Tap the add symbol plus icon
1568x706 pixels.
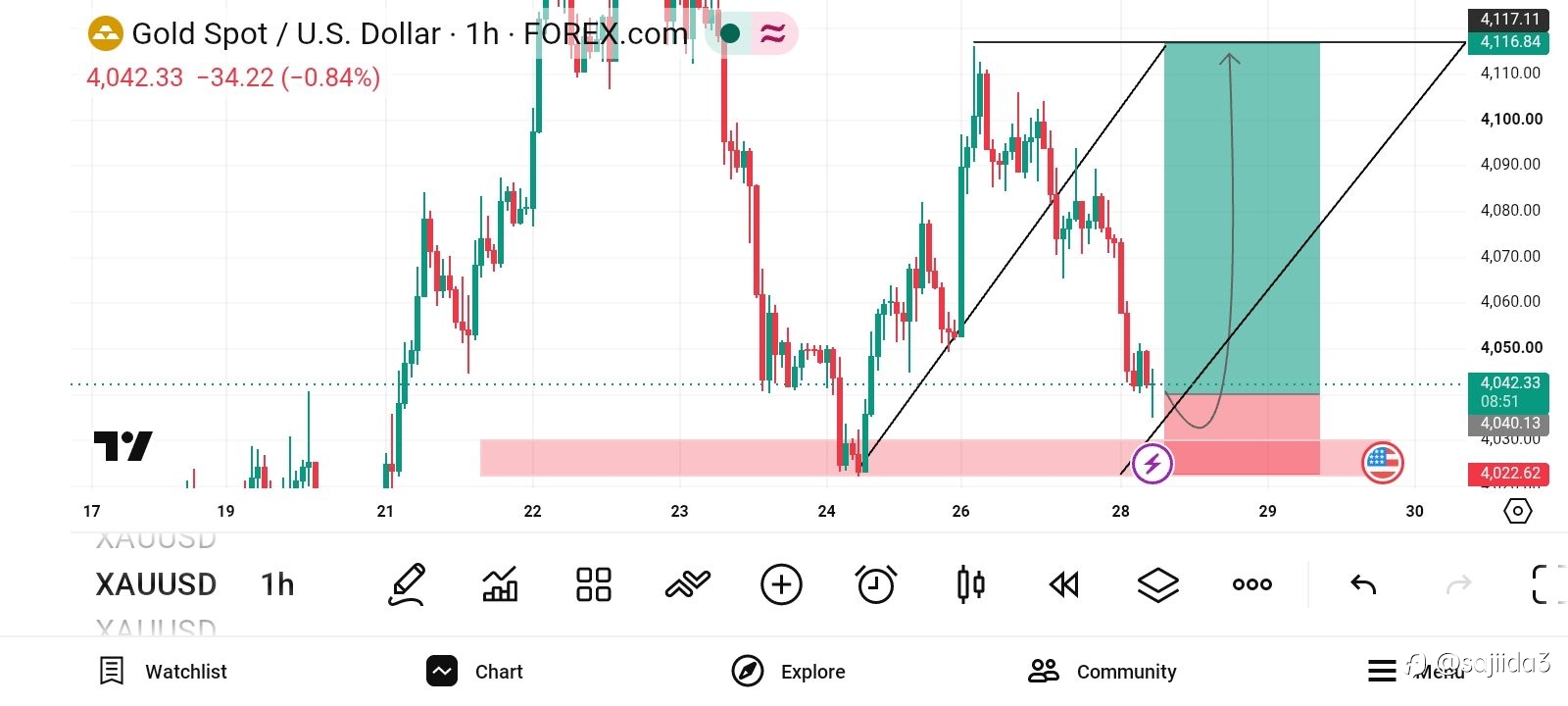point(781,585)
